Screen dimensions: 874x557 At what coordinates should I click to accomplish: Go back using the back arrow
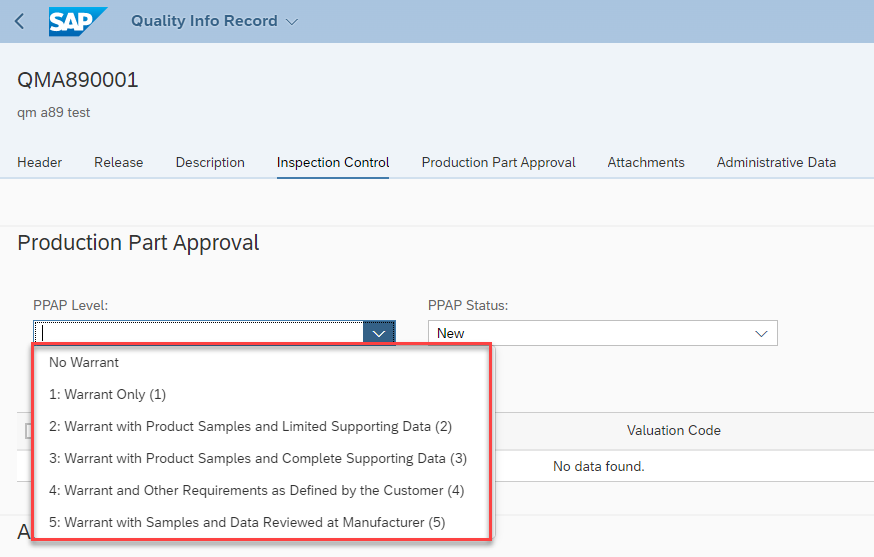[x=20, y=21]
